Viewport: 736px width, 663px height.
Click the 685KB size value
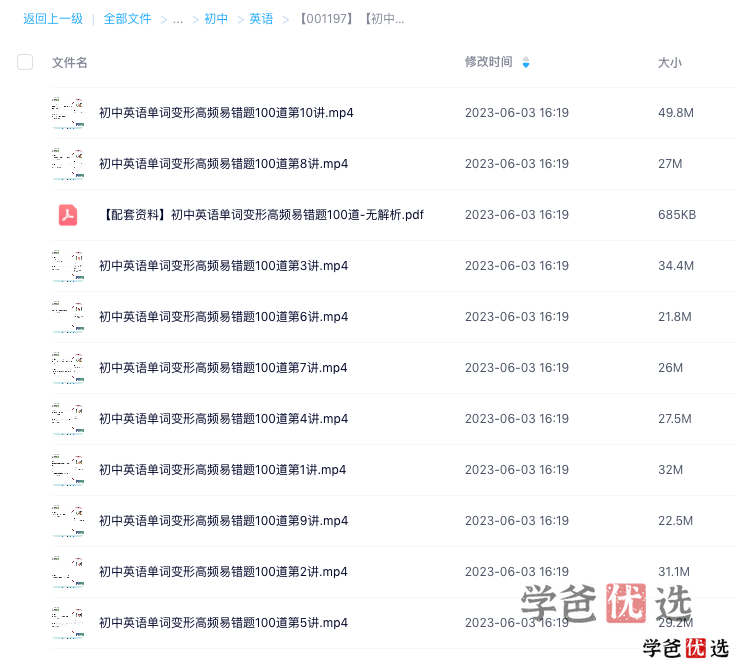tap(677, 215)
